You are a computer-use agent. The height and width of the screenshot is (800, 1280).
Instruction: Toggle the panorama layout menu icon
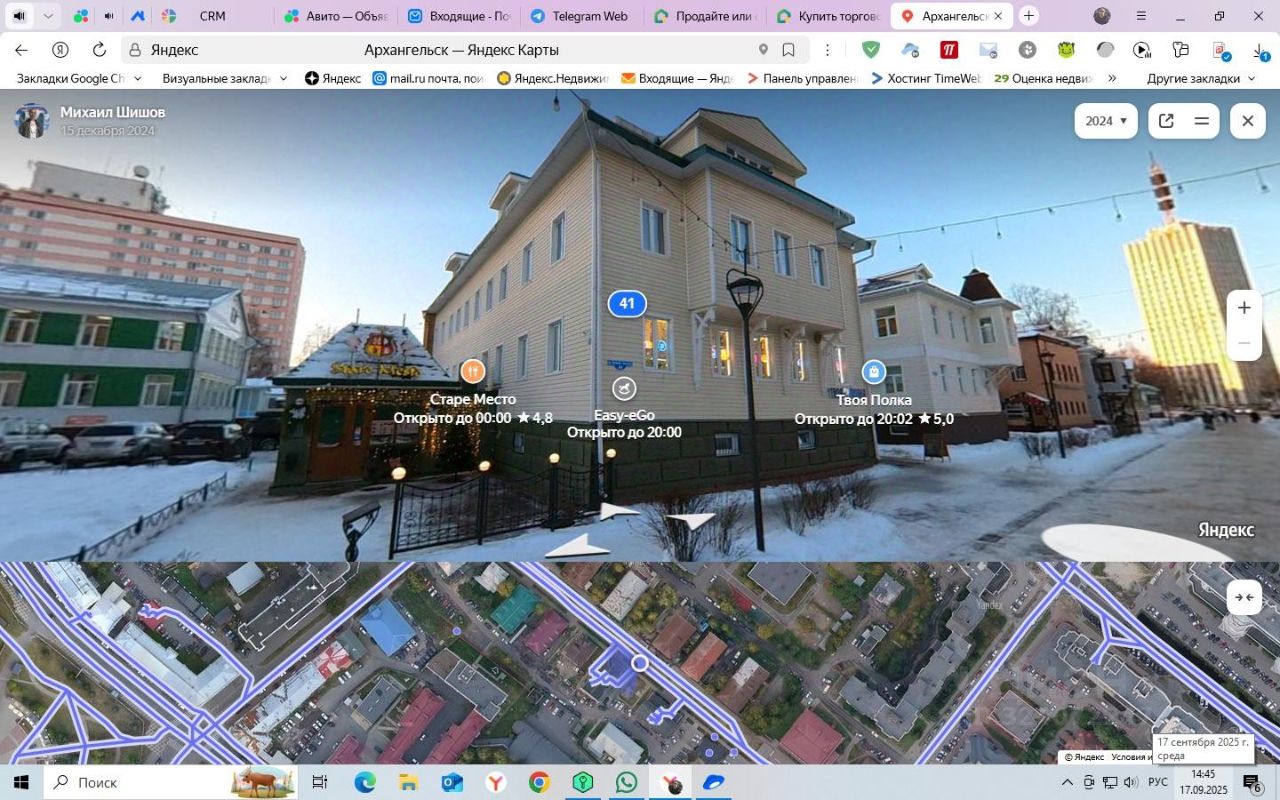[1202, 121]
